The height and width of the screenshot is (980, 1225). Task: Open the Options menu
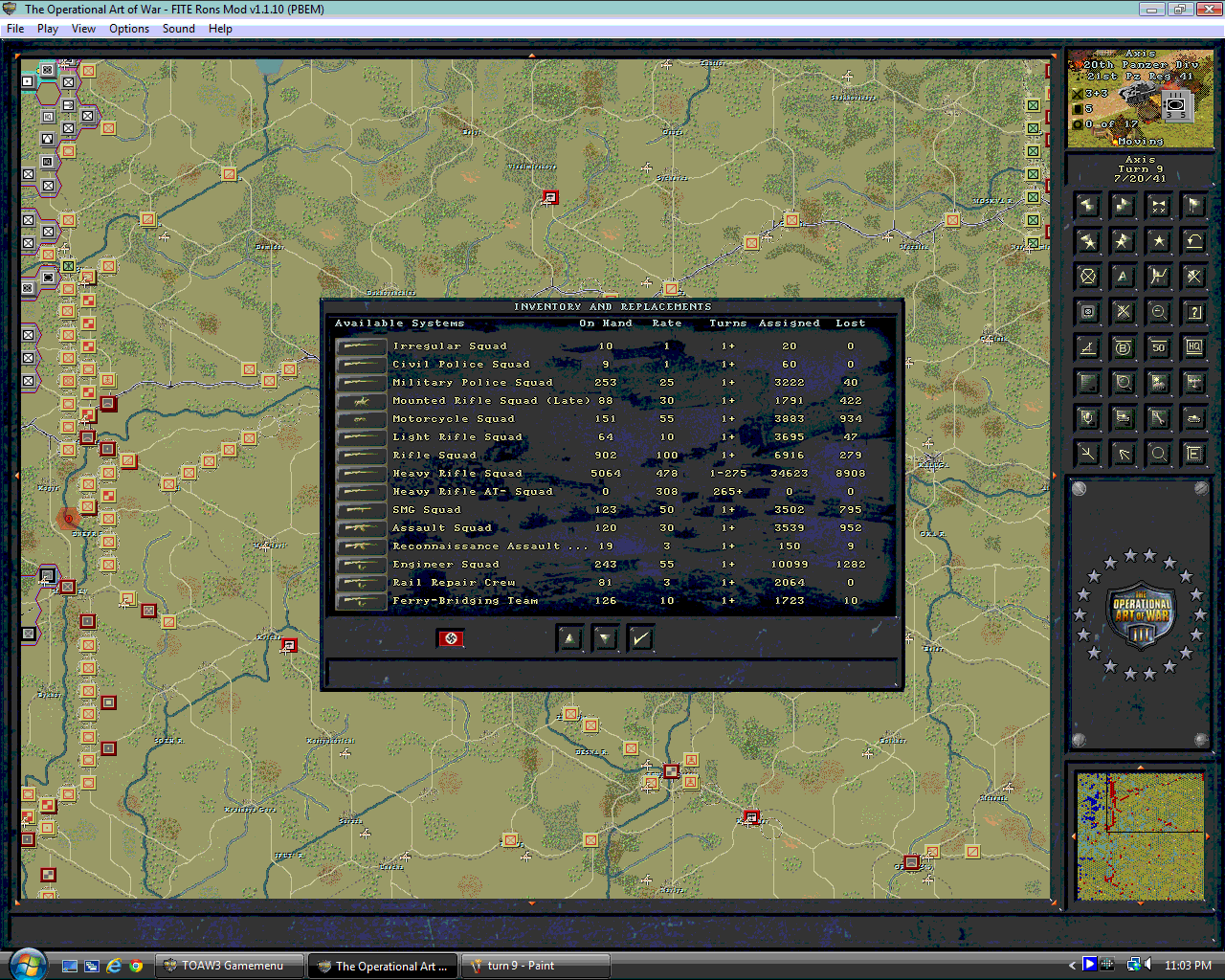(129, 29)
